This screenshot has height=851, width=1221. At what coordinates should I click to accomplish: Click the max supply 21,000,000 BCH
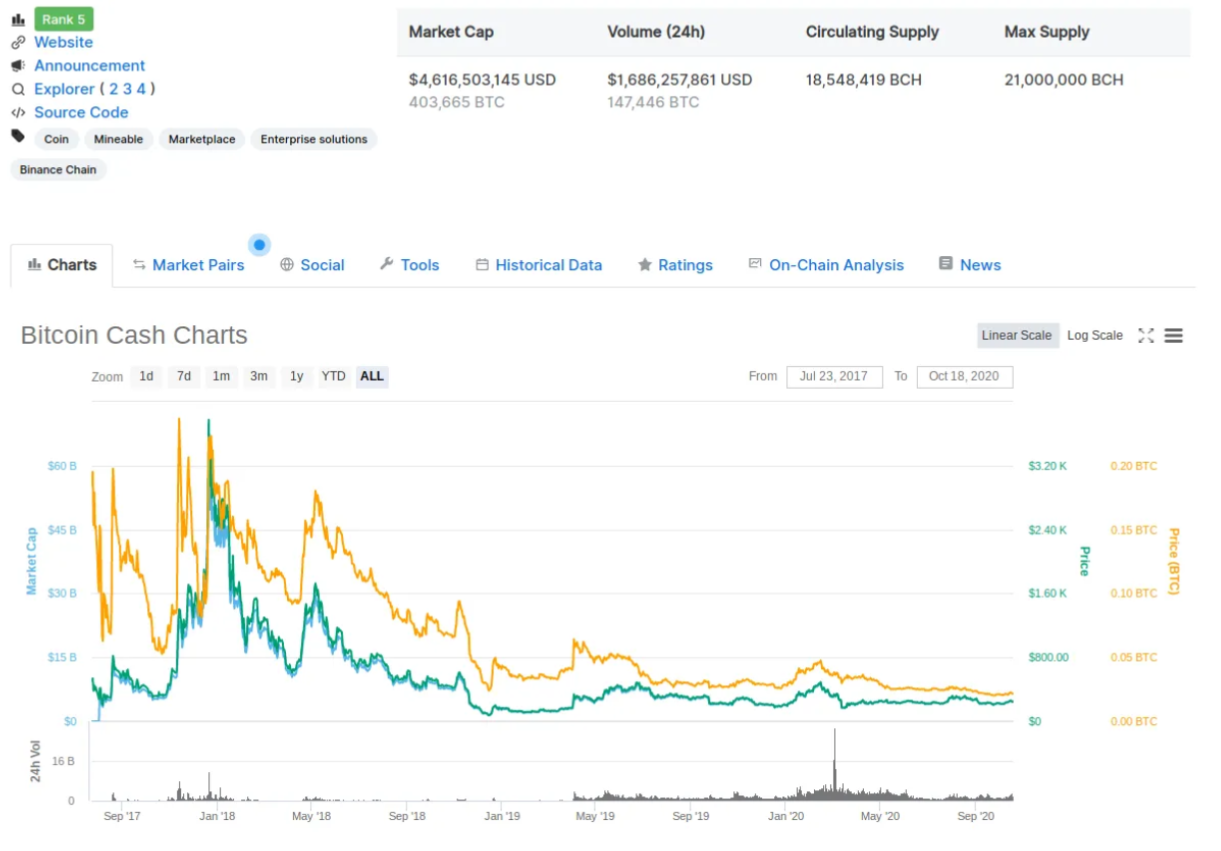click(1064, 79)
